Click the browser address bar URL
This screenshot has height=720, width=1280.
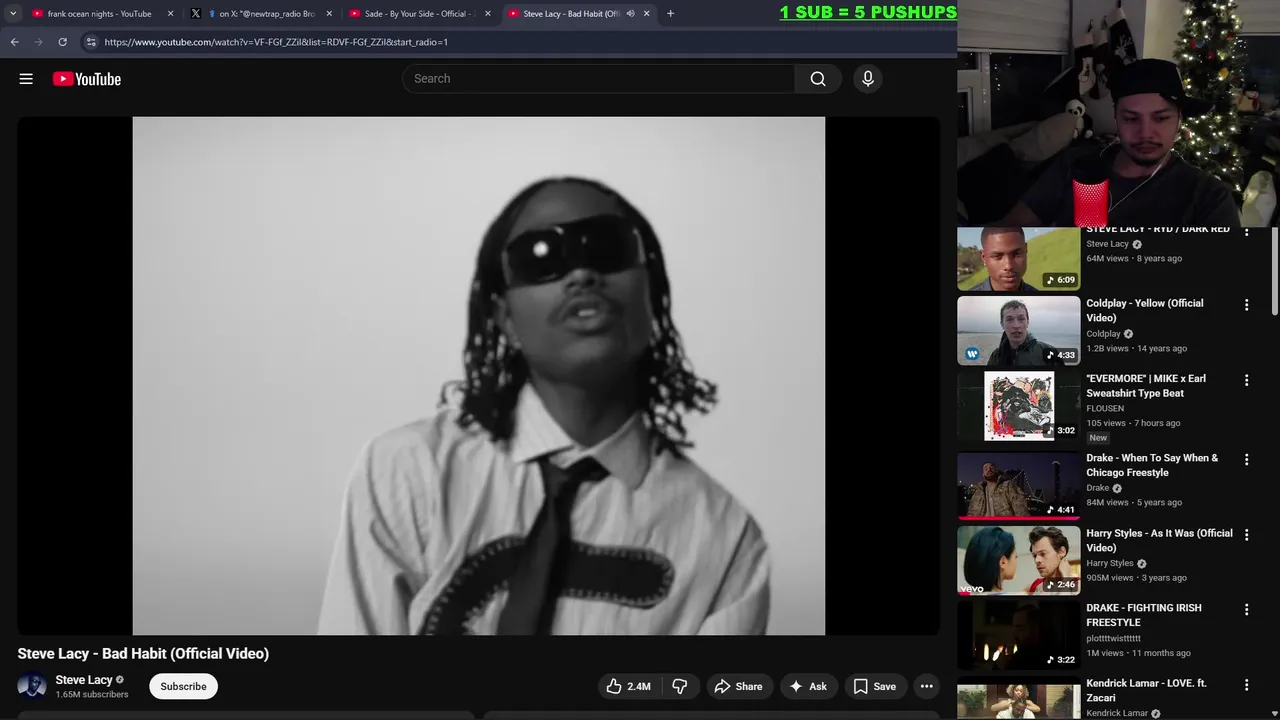276,42
